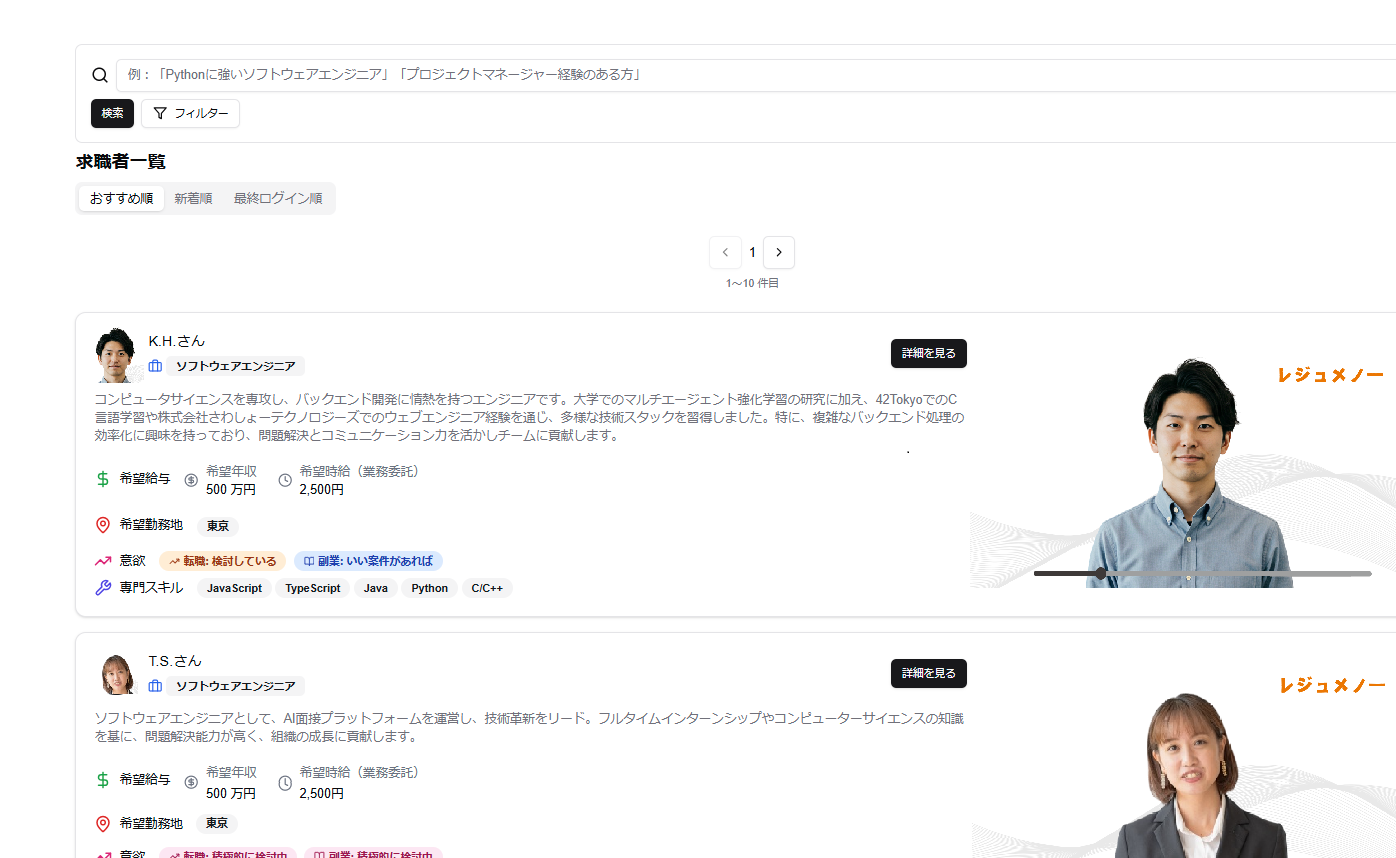Click location pin icon in K.H.さん's card
This screenshot has height=858, width=1396.
coord(102,525)
